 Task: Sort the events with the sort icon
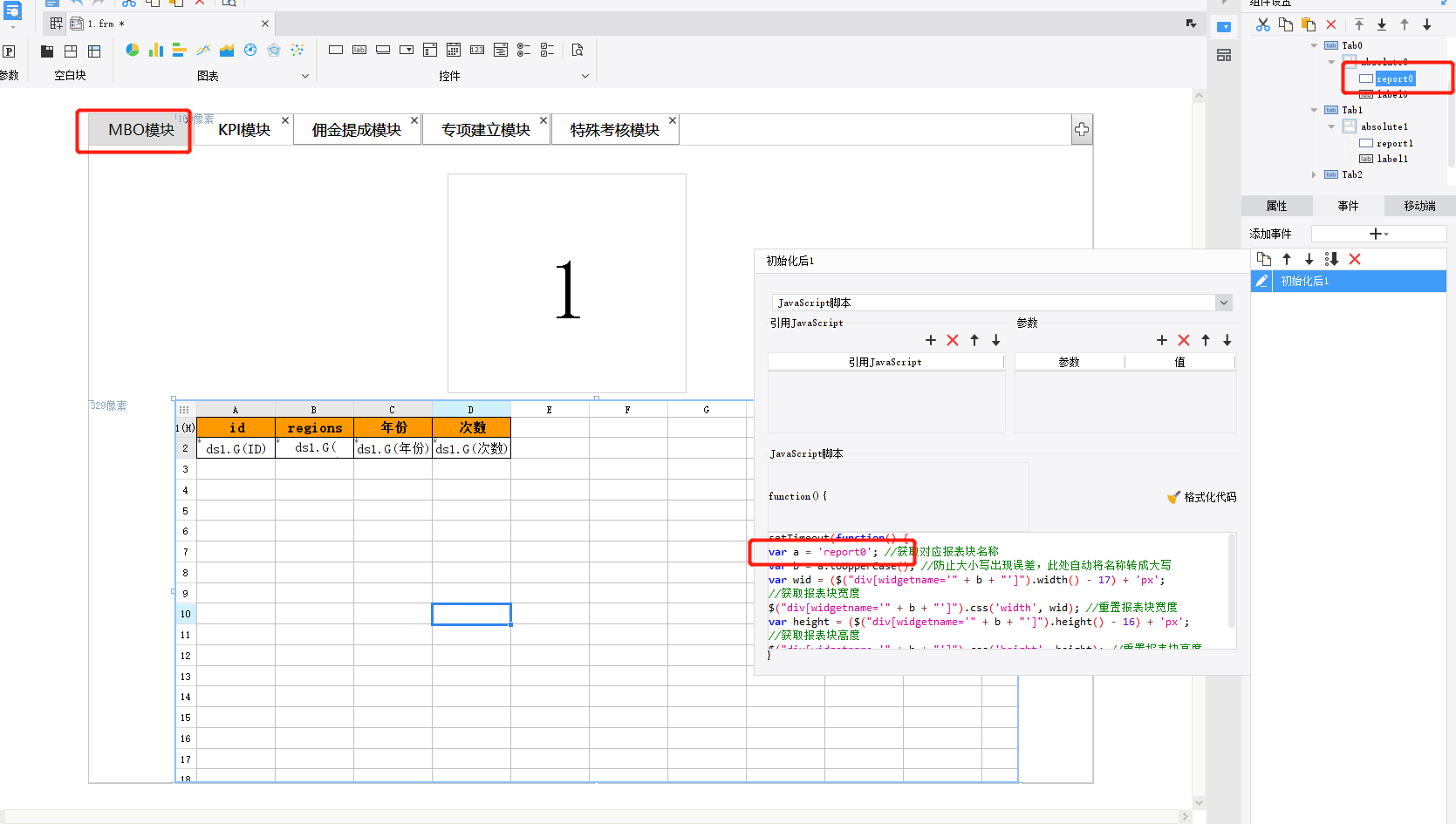pos(1331,259)
